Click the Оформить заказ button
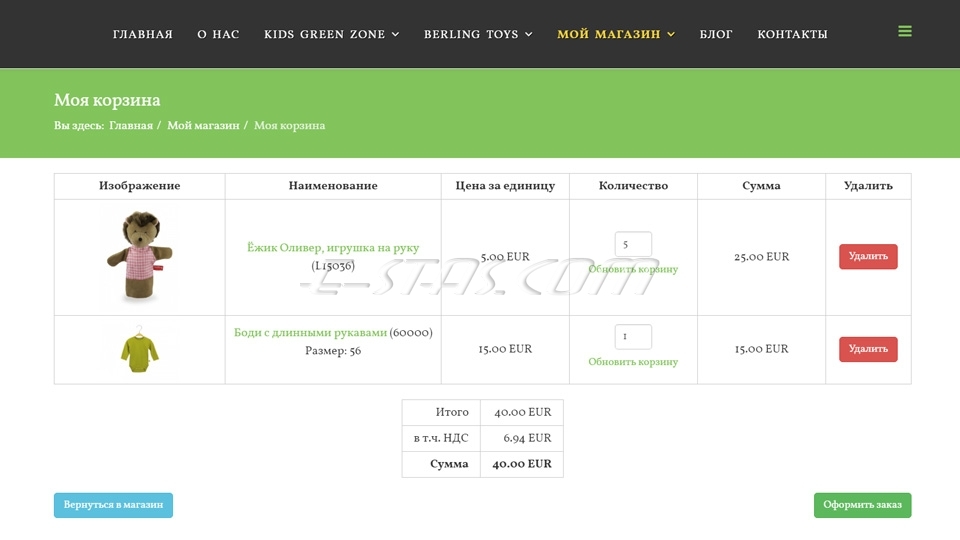960x540 pixels. pyautogui.click(x=862, y=505)
